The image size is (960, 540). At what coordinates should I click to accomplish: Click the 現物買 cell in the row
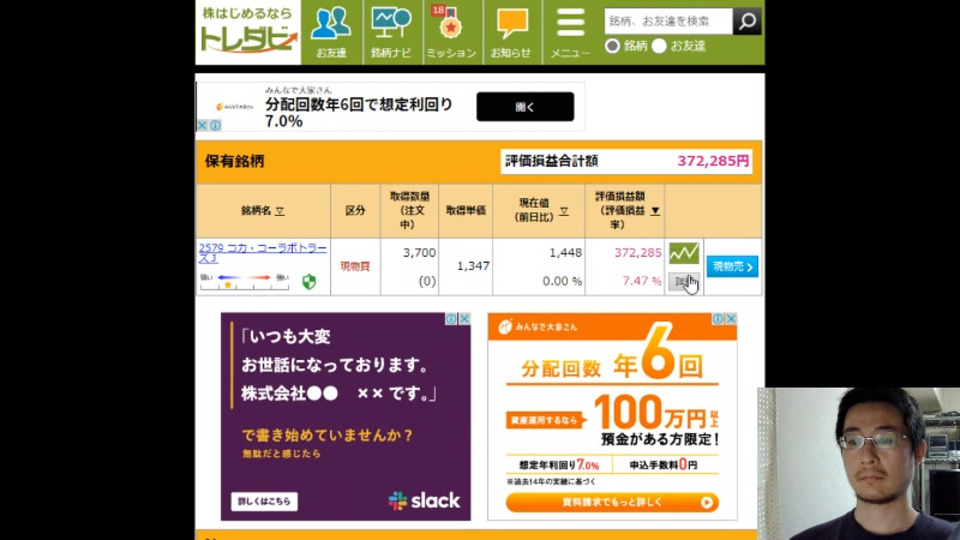tap(355, 266)
